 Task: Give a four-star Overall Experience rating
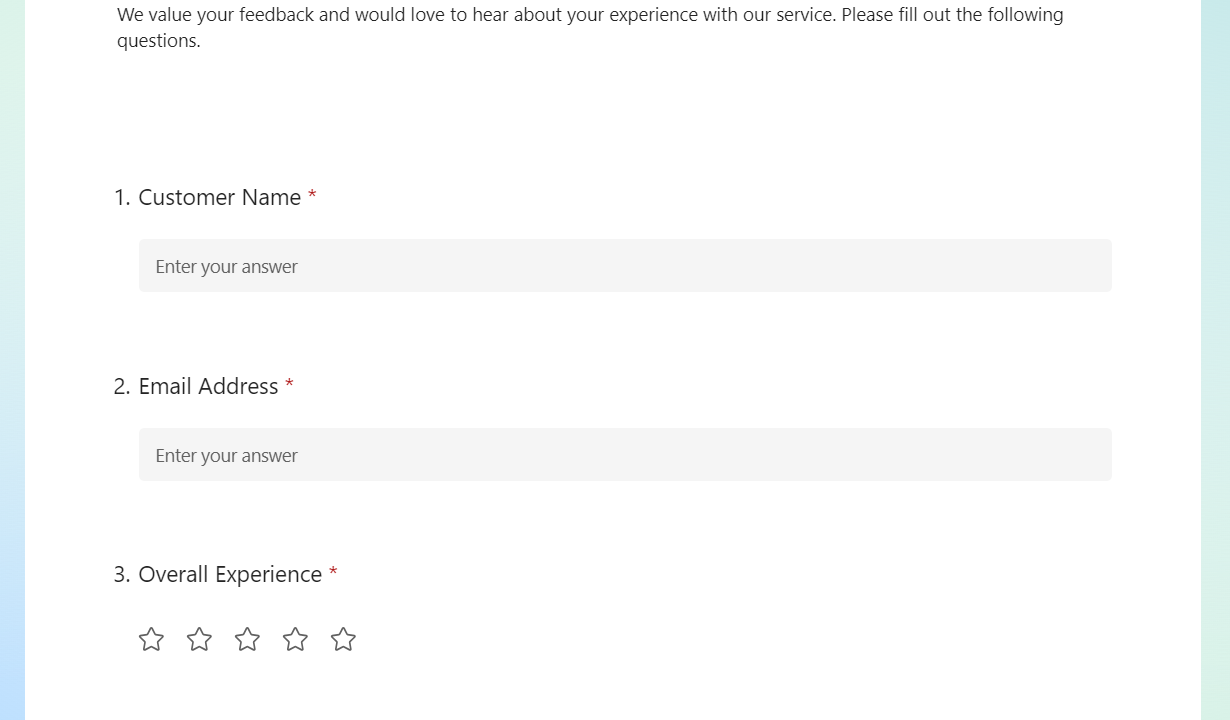pos(295,639)
